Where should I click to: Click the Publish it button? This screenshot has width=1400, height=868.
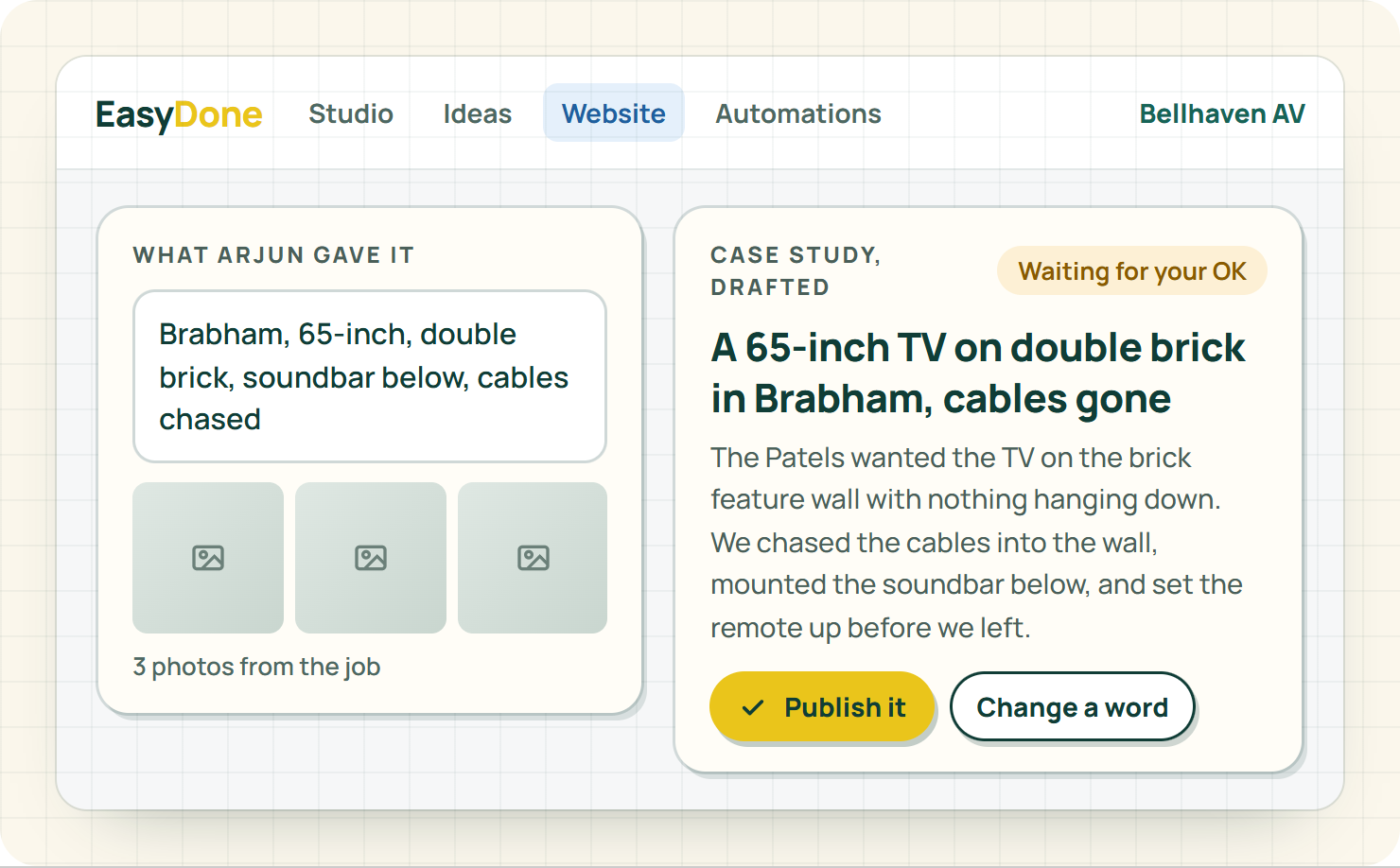[x=822, y=707]
